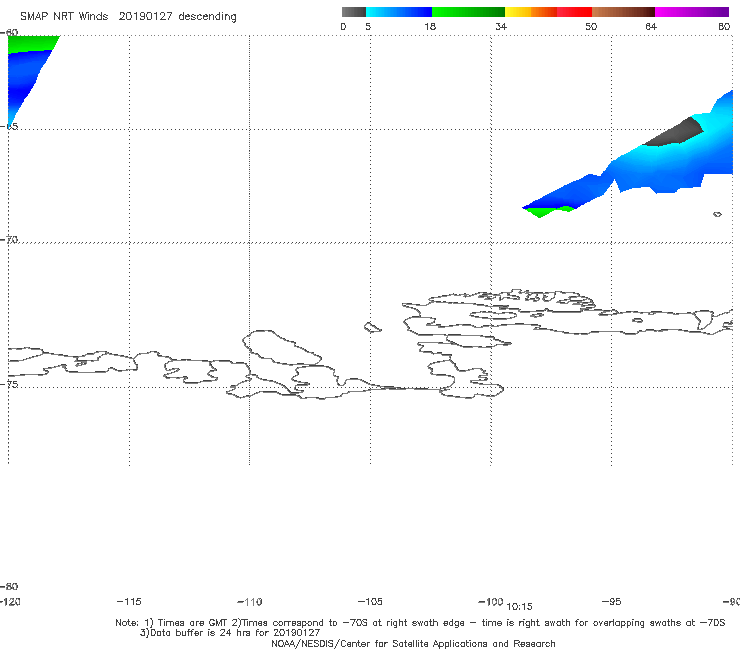Click the '50' label under the color bar

click(591, 26)
